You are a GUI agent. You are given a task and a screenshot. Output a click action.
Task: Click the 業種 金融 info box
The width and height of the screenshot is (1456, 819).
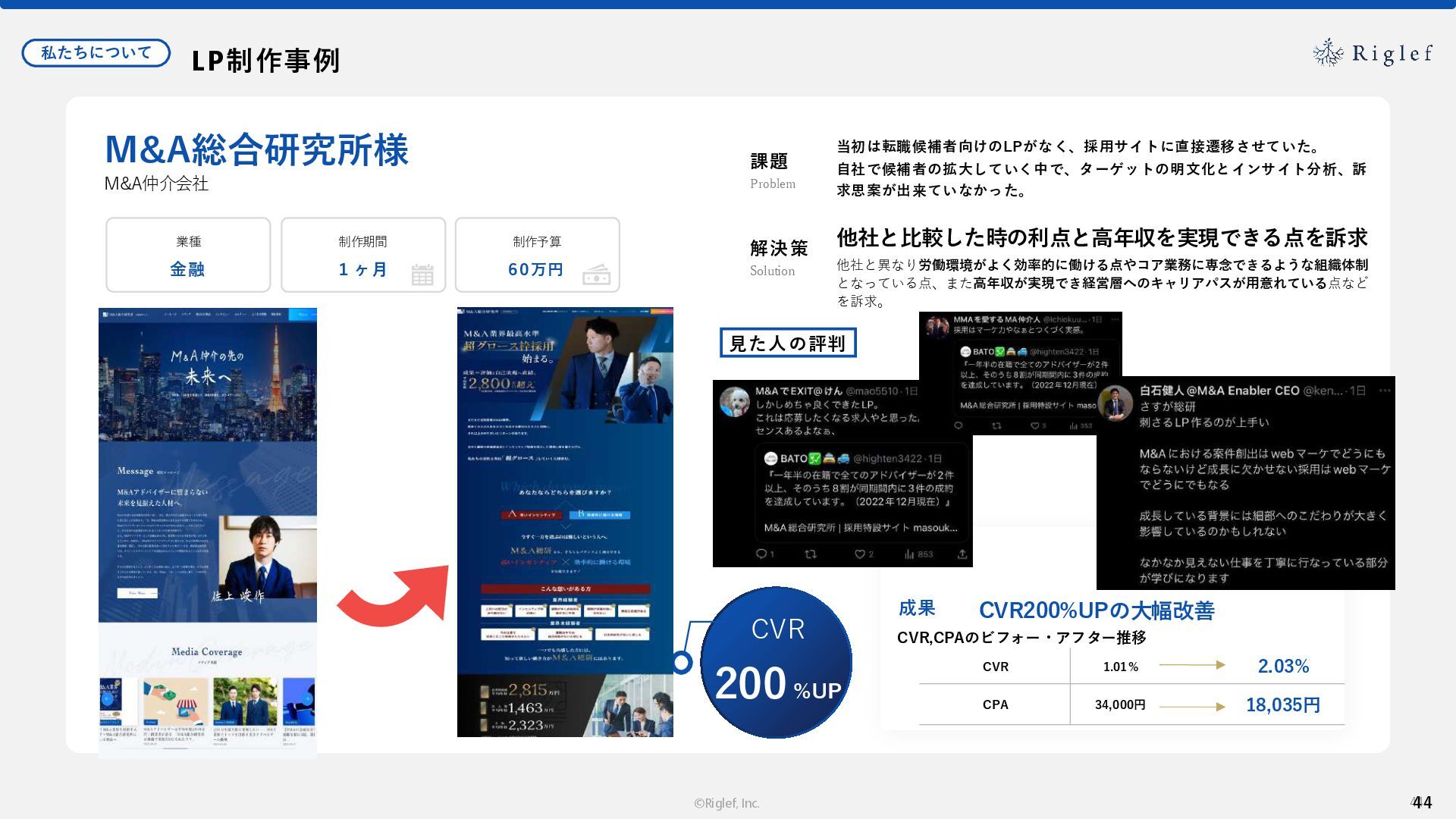pyautogui.click(x=188, y=255)
